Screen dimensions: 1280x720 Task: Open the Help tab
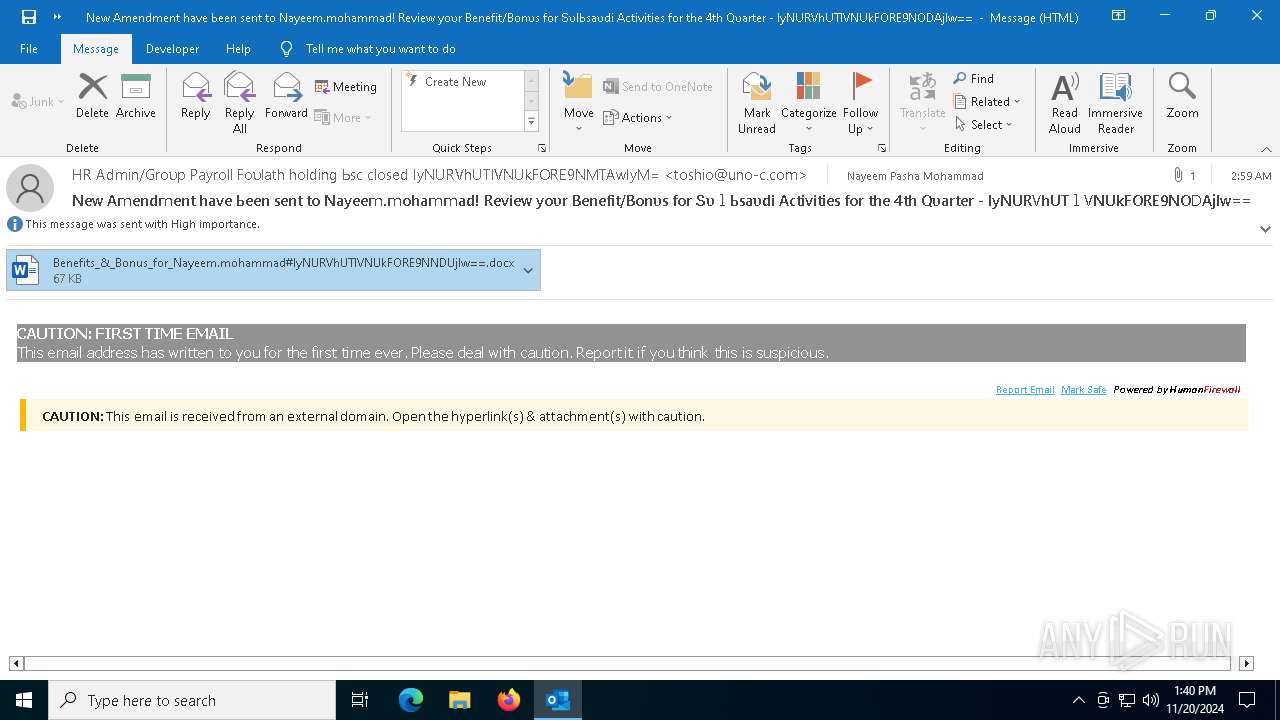click(238, 49)
